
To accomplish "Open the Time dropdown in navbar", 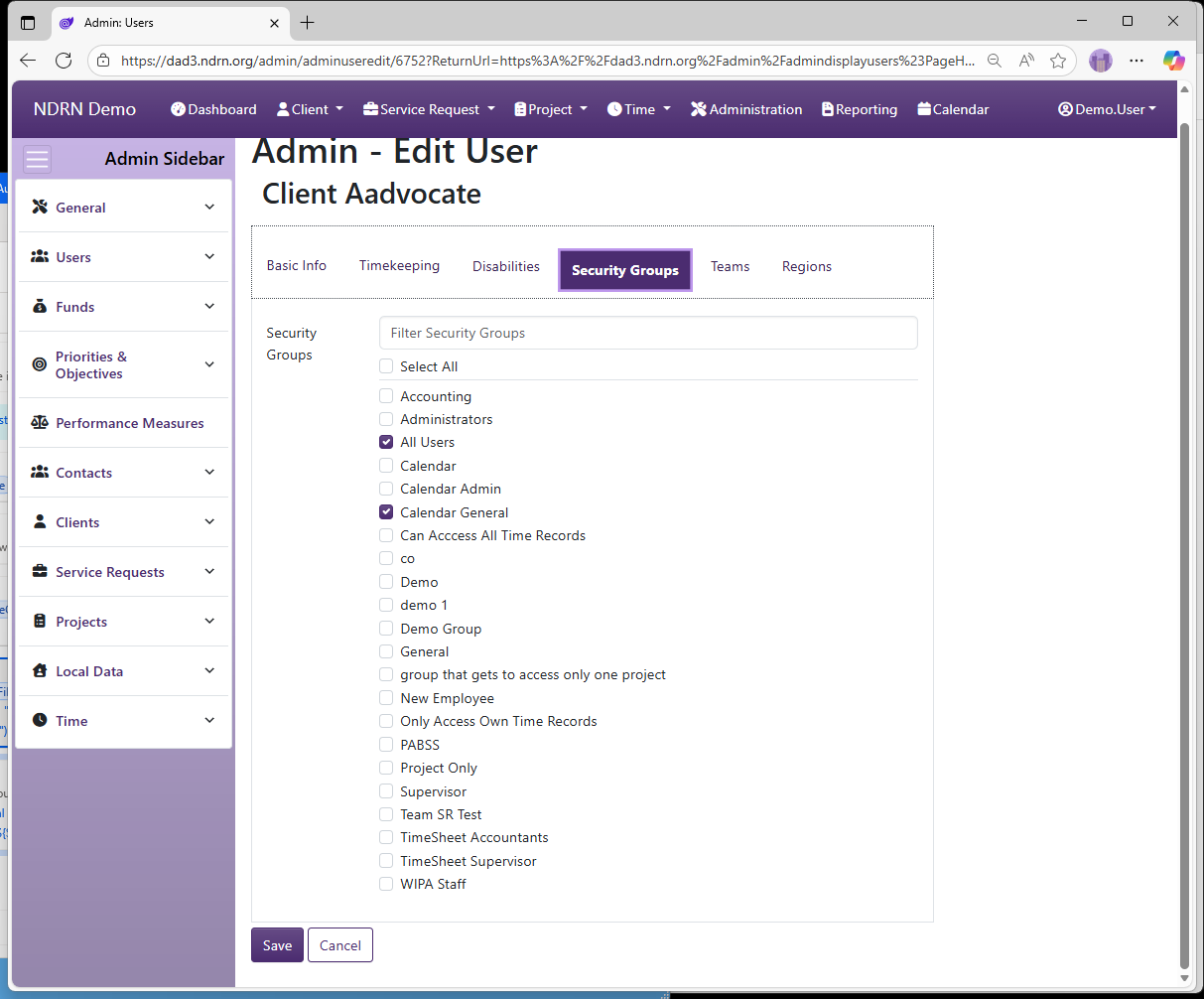I will 639,109.
